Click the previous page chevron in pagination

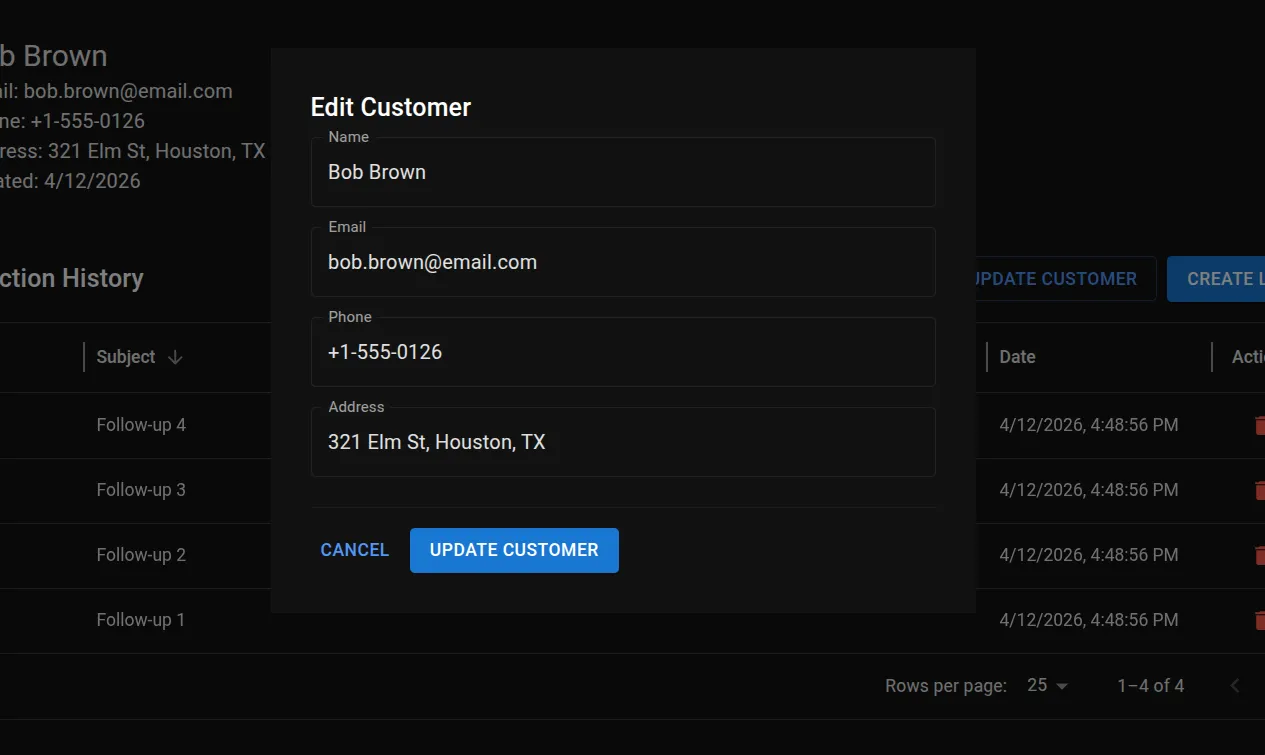click(1234, 685)
